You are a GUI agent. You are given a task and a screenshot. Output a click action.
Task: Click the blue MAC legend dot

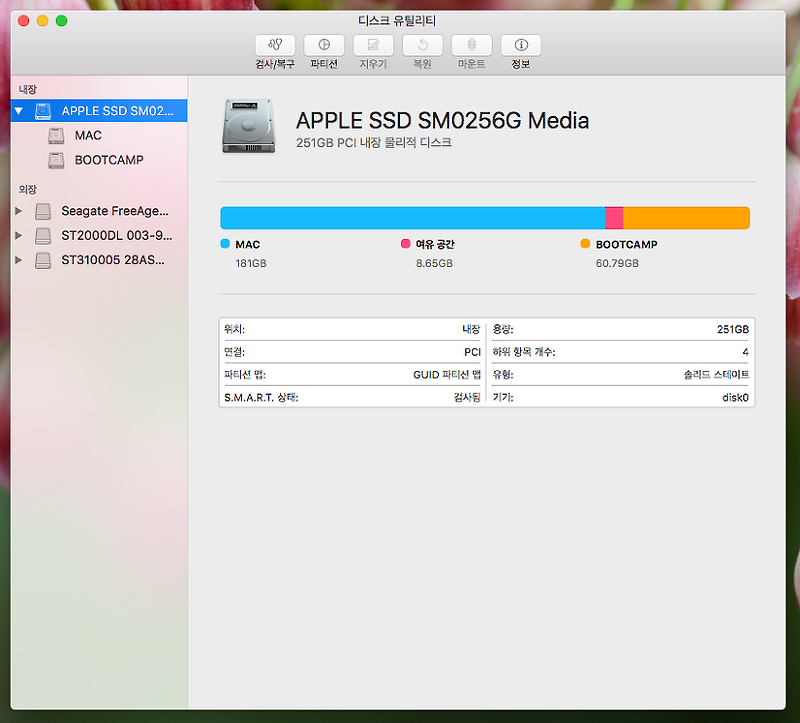[x=225, y=243]
